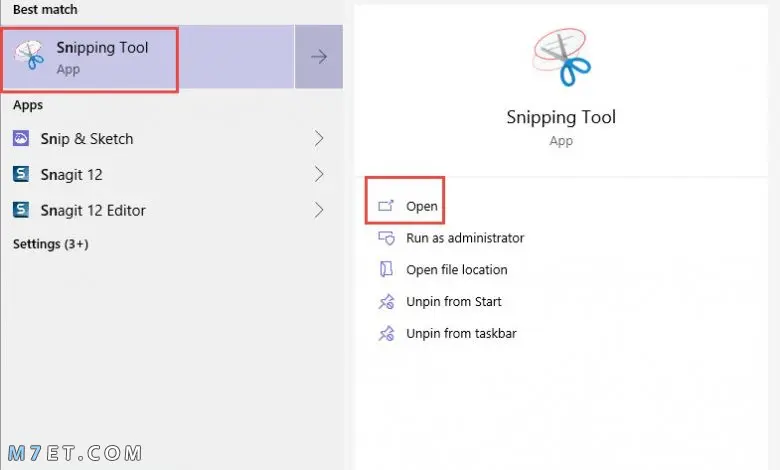780x470 pixels.
Task: Click the Unpin from Start pin icon
Action: click(x=387, y=301)
